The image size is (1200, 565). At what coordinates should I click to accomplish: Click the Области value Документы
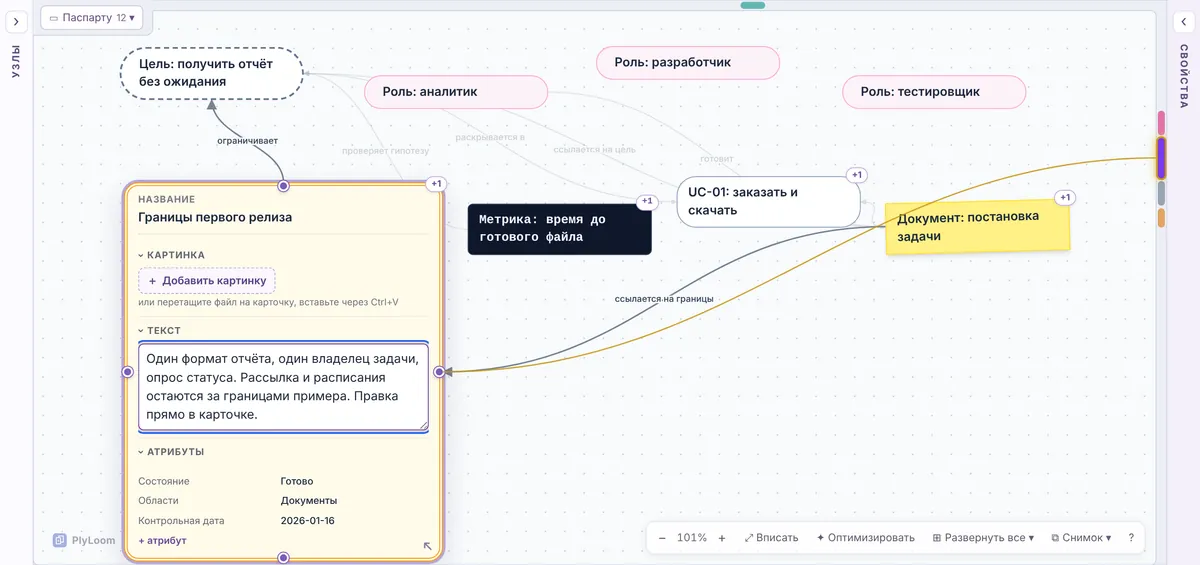pyautogui.click(x=309, y=500)
